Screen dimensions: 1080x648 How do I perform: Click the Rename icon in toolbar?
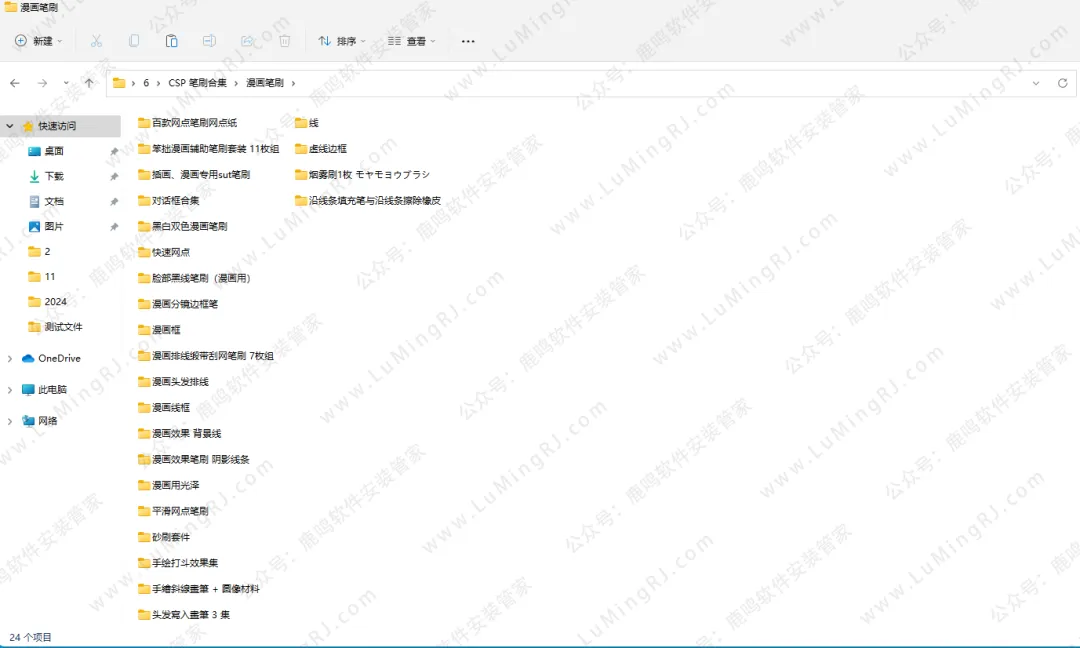pyautogui.click(x=209, y=41)
